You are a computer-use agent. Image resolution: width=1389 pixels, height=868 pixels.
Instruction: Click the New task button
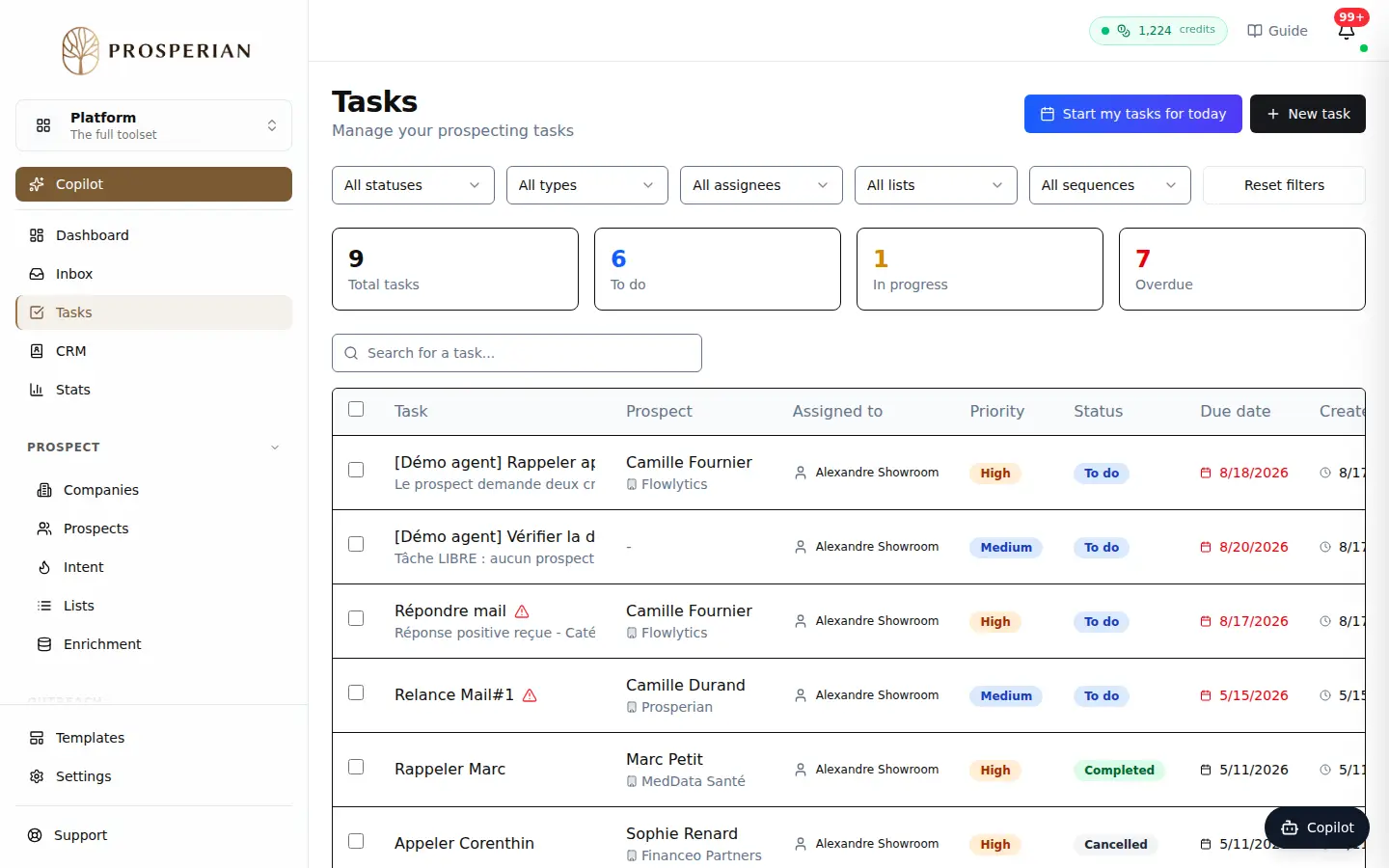(1308, 114)
